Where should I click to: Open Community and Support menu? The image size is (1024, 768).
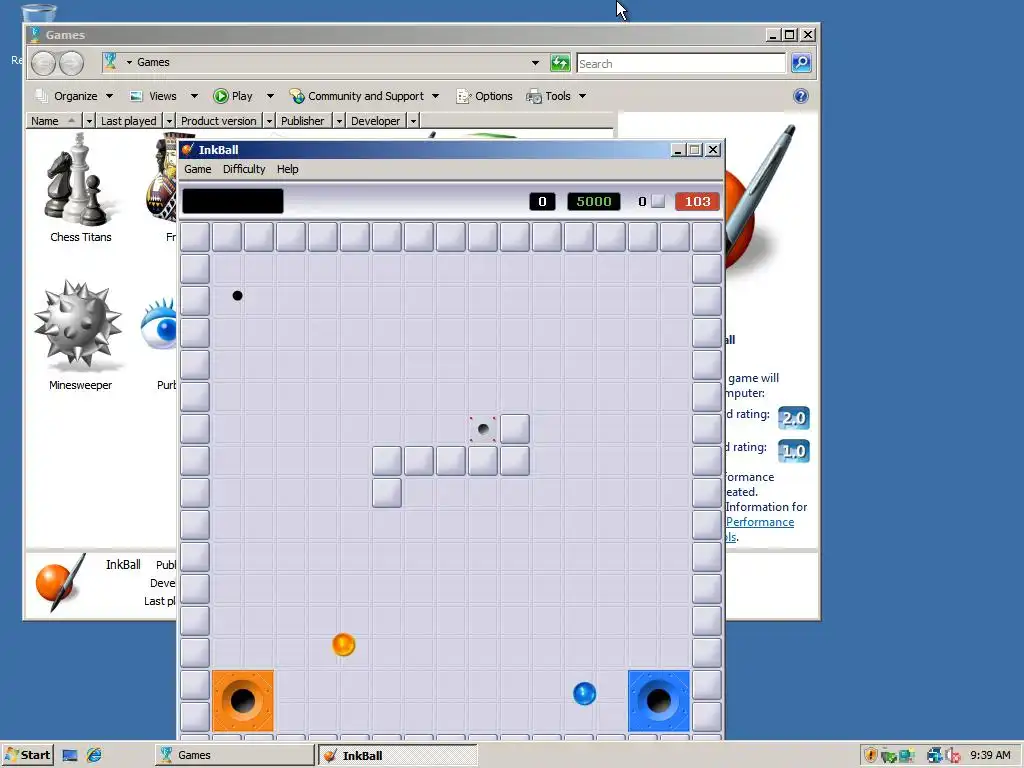(x=364, y=96)
